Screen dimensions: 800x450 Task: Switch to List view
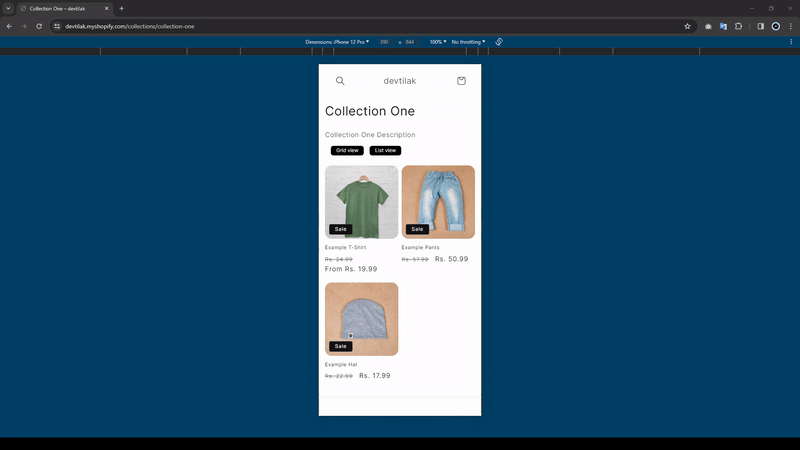point(385,150)
